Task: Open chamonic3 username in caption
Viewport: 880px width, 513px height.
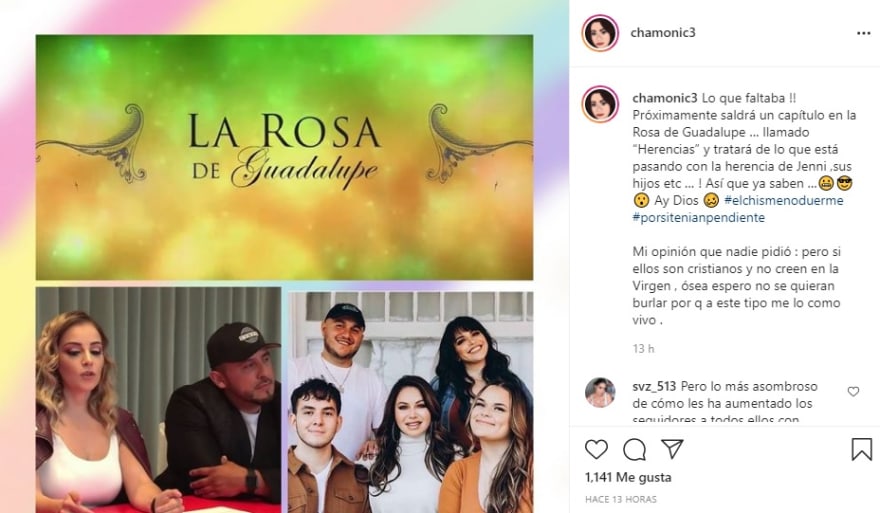Action: point(664,98)
